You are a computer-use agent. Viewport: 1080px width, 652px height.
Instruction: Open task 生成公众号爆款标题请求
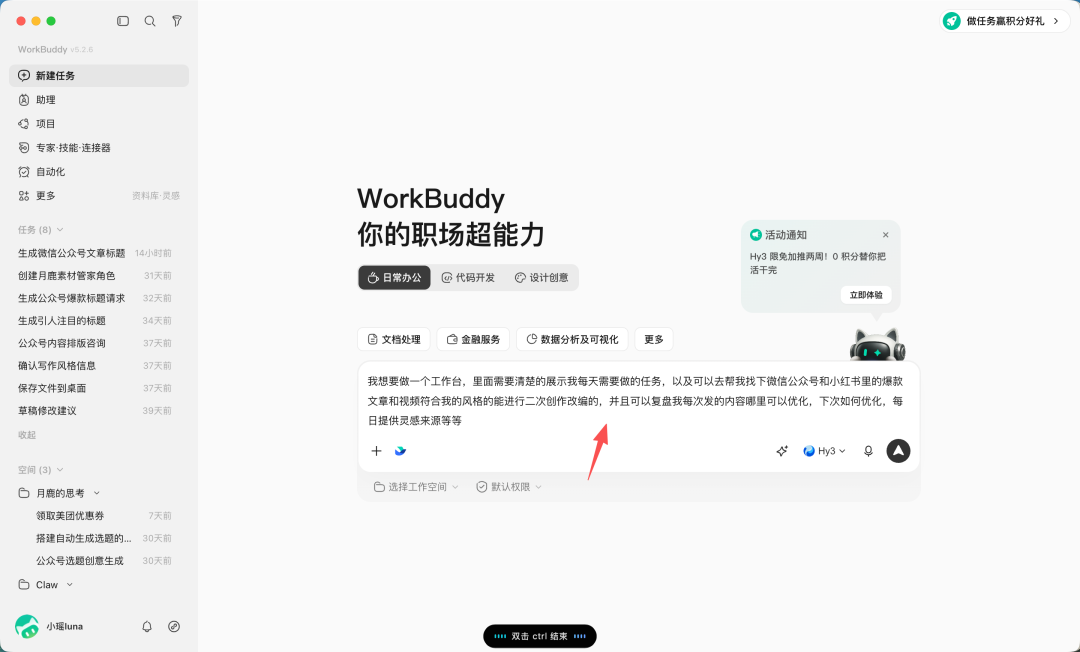tap(72, 299)
